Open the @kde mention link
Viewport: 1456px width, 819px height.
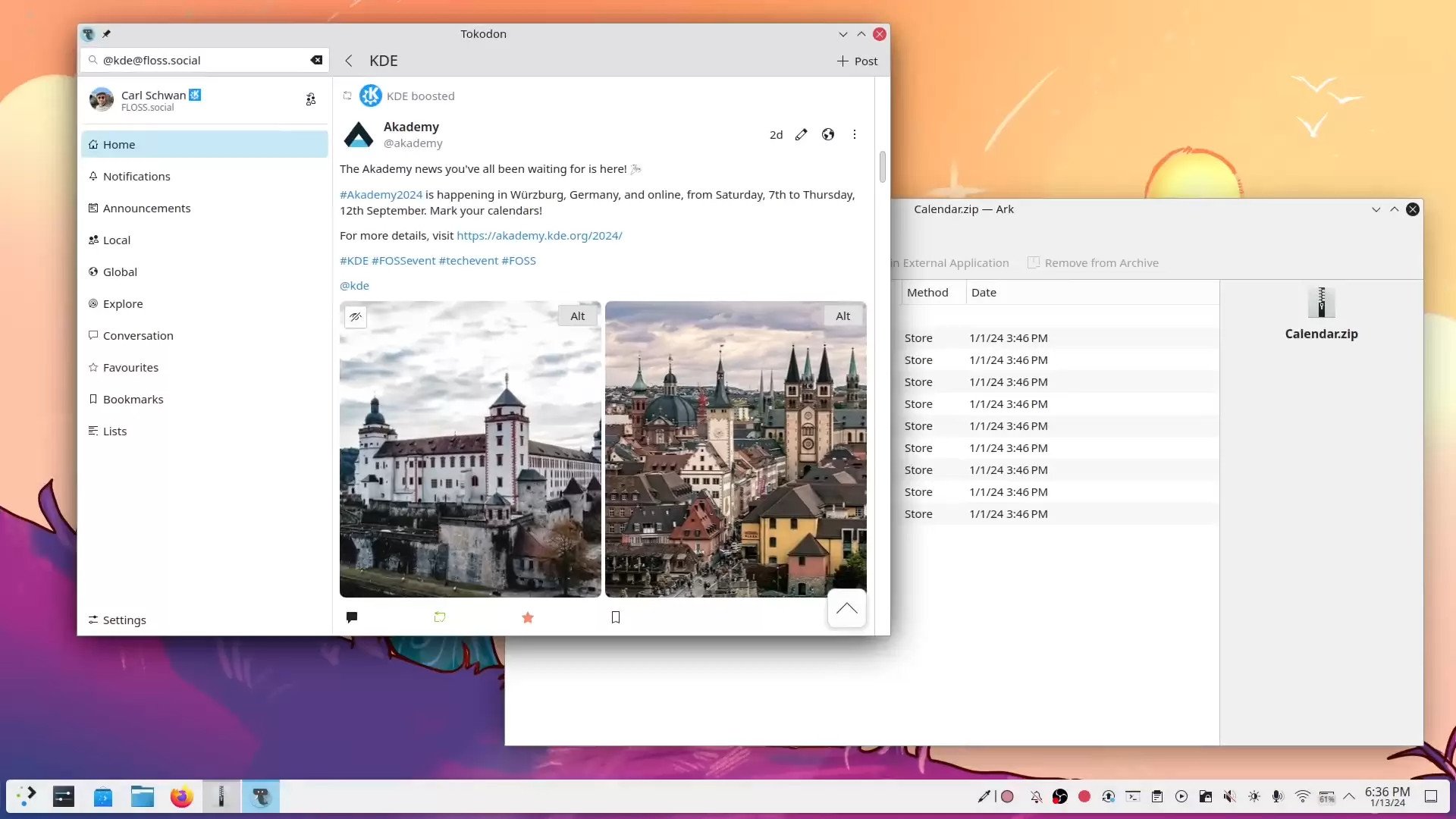[354, 286]
